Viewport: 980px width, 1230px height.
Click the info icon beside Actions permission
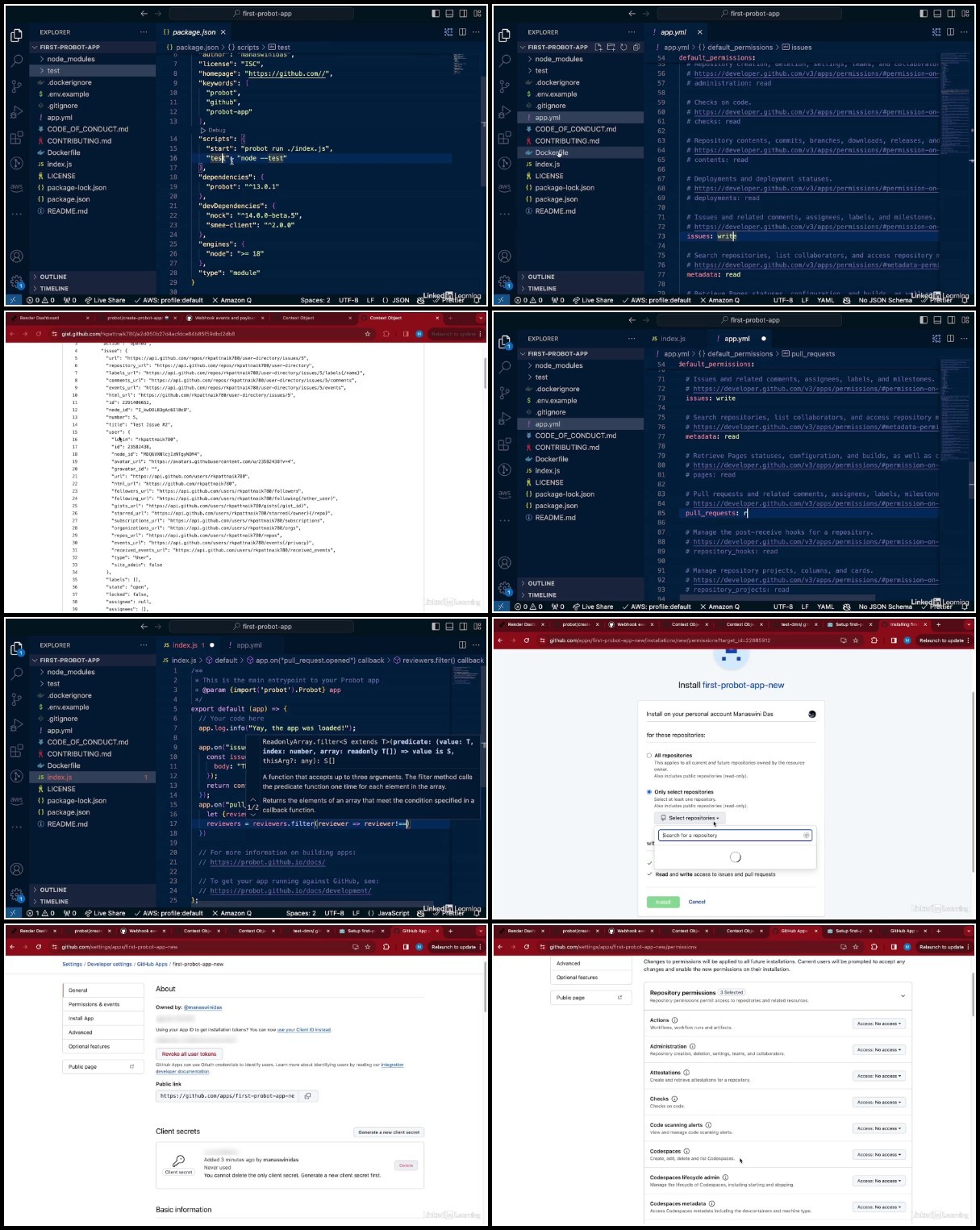click(x=675, y=1020)
